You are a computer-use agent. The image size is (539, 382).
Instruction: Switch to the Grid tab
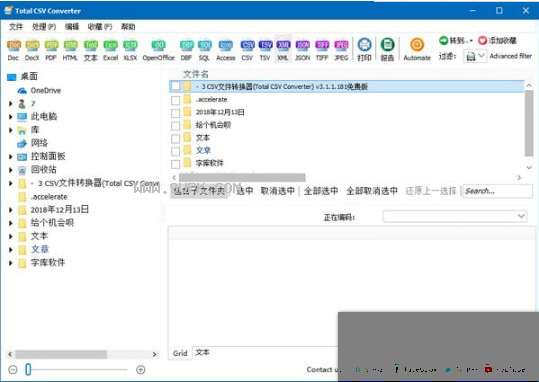[180, 353]
